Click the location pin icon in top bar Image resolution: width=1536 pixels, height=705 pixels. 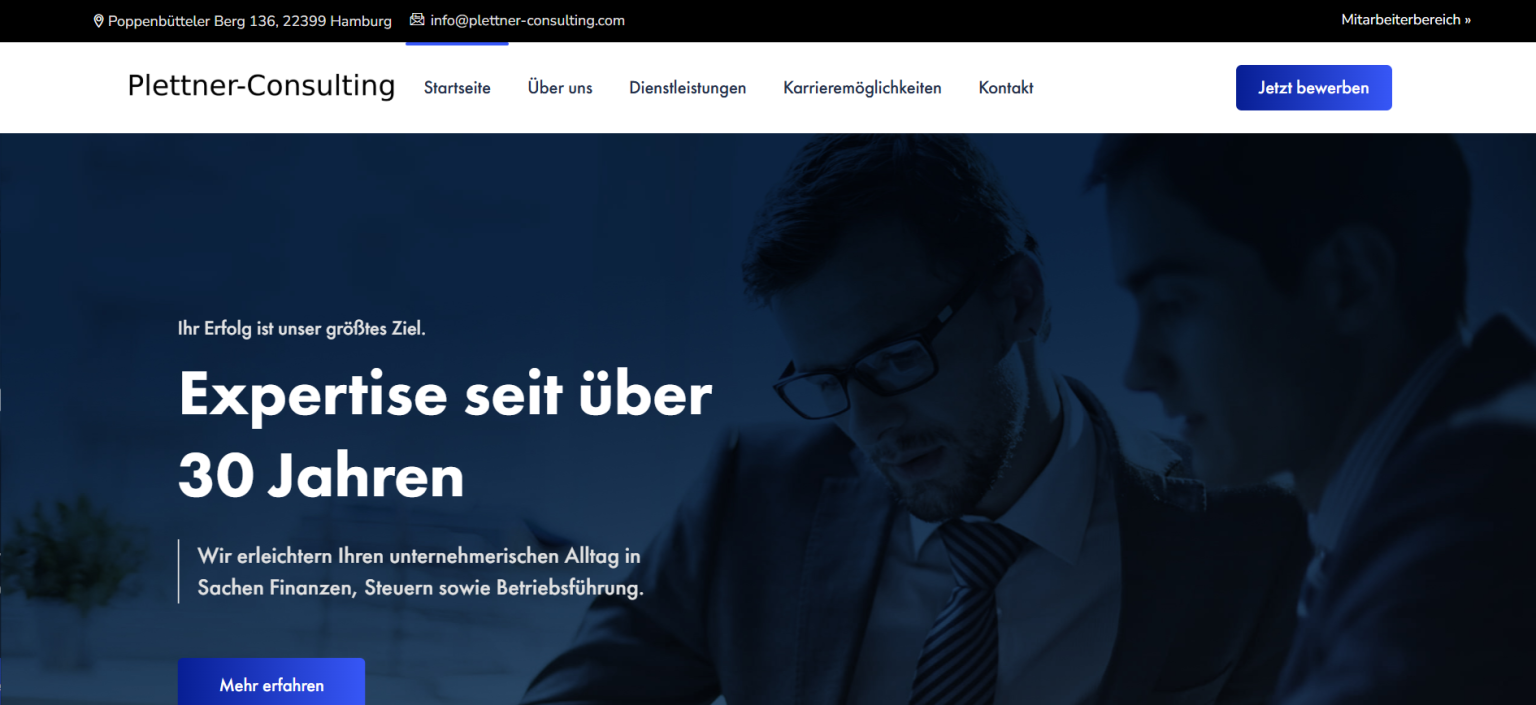99,21
